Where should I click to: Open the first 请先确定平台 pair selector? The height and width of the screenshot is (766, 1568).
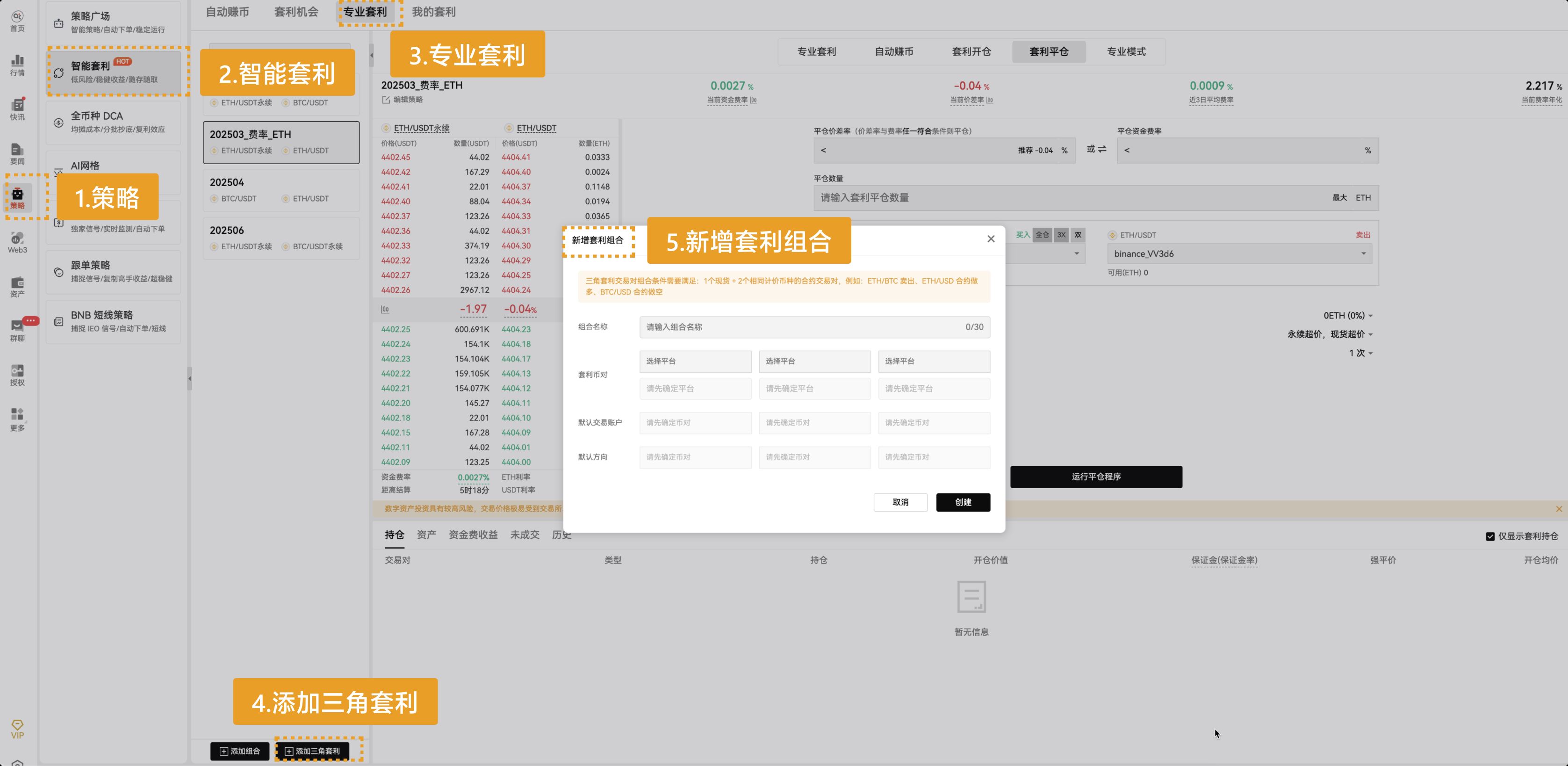tap(695, 389)
